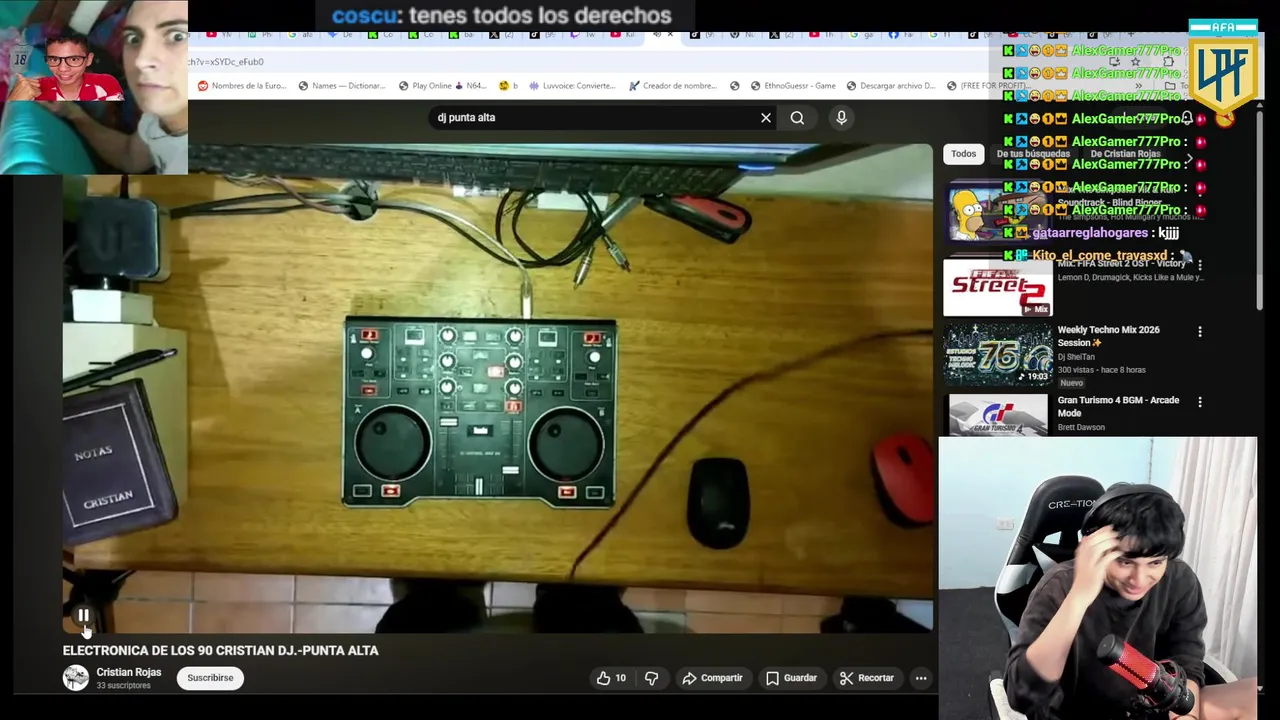The width and height of the screenshot is (1280, 720).
Task: Open options menu for Weekly Techno Mix
Action: click(x=1200, y=331)
